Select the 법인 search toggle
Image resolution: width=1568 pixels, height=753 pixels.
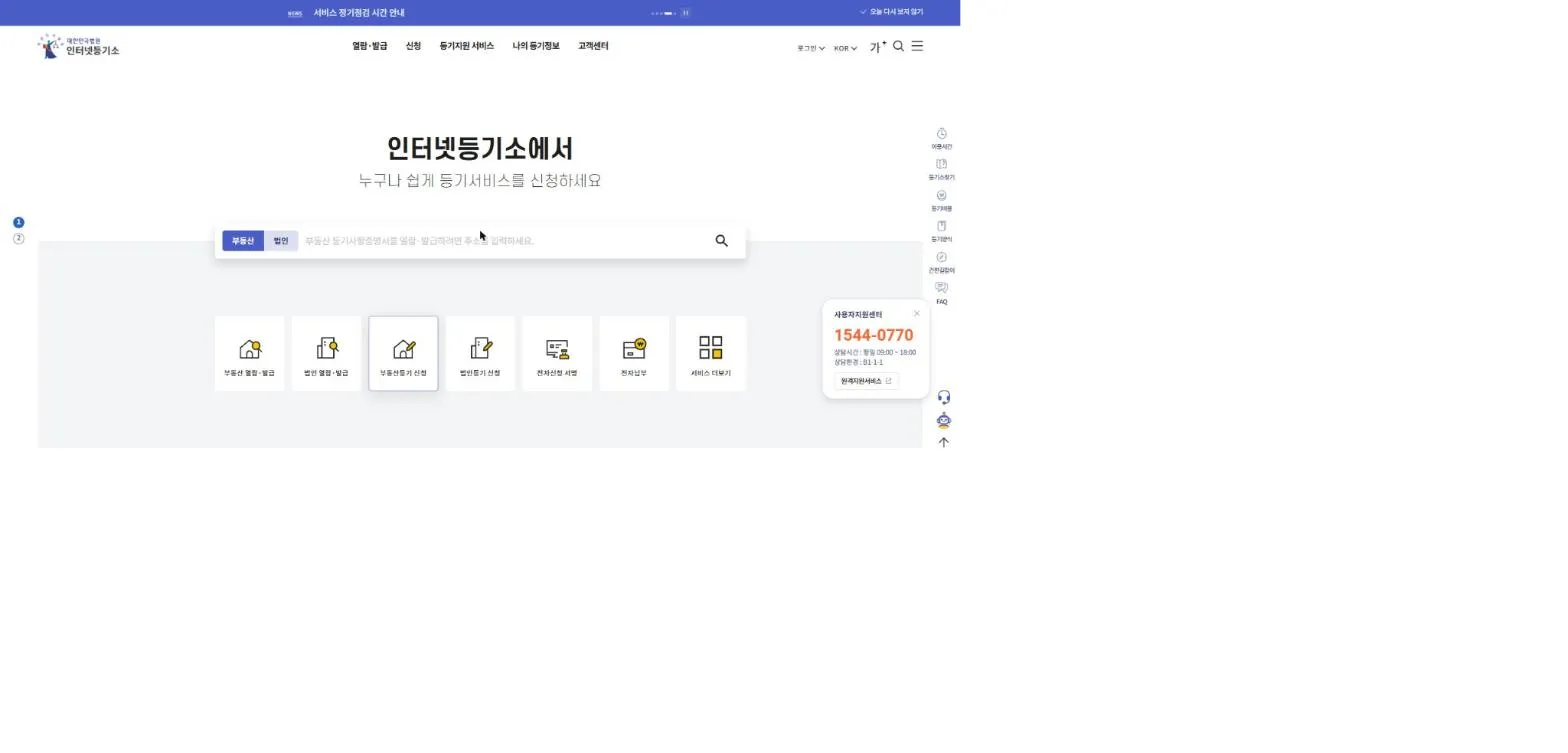coord(281,241)
